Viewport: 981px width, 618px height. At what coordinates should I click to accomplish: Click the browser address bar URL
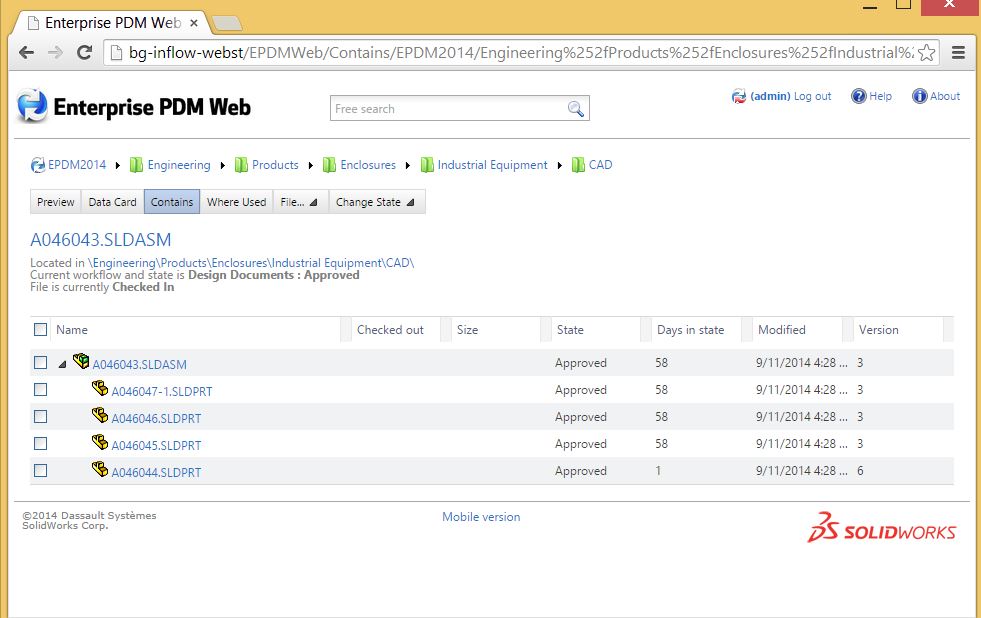(x=521, y=53)
